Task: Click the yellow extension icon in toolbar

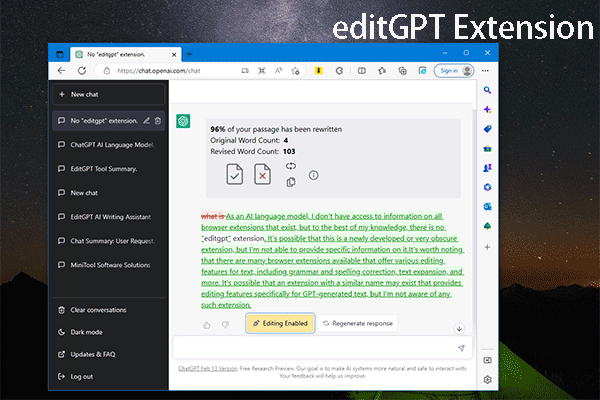Action: click(x=318, y=70)
